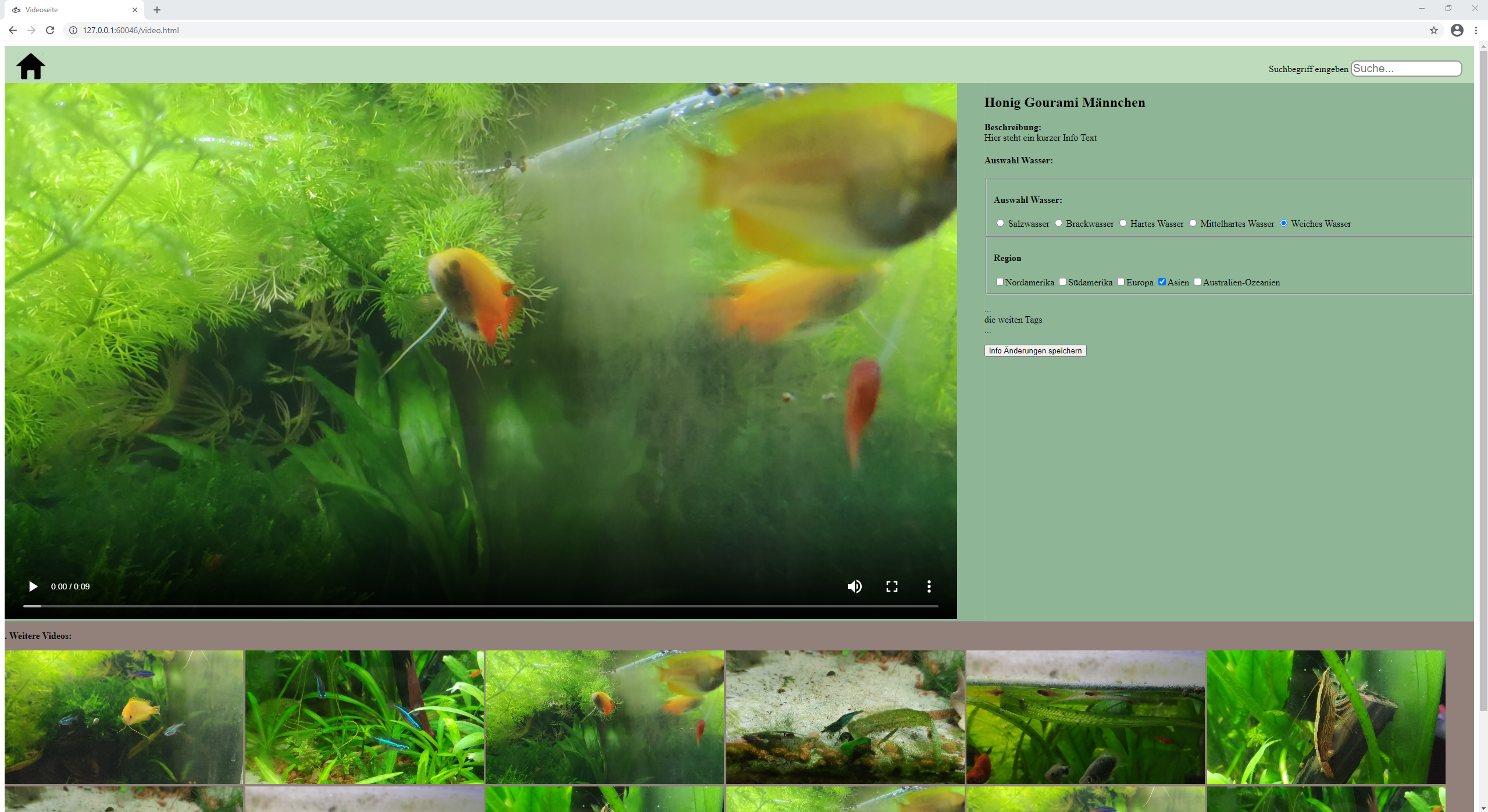Mute the video volume
The image size is (1488, 812).
pos(854,586)
